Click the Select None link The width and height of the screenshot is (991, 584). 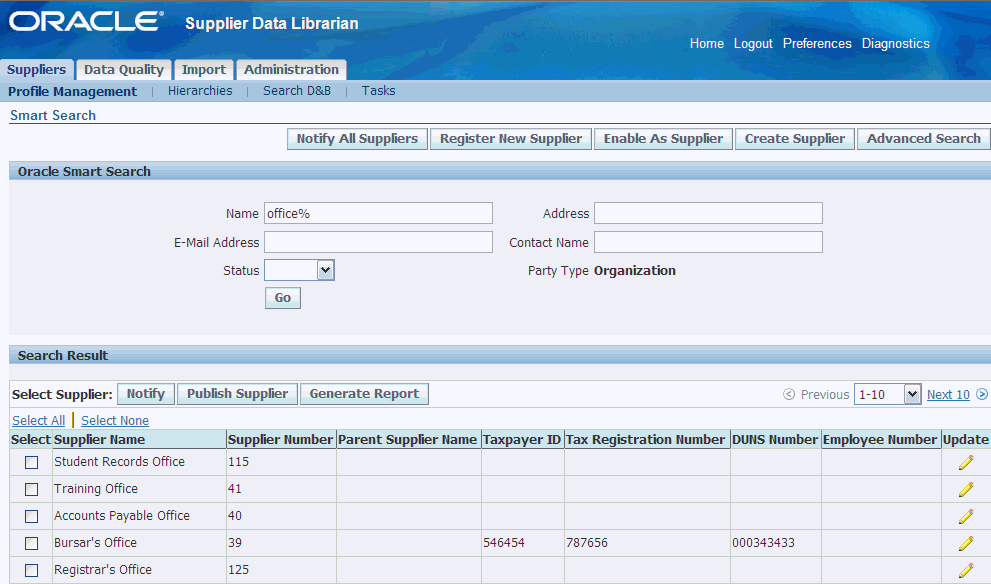tap(115, 420)
